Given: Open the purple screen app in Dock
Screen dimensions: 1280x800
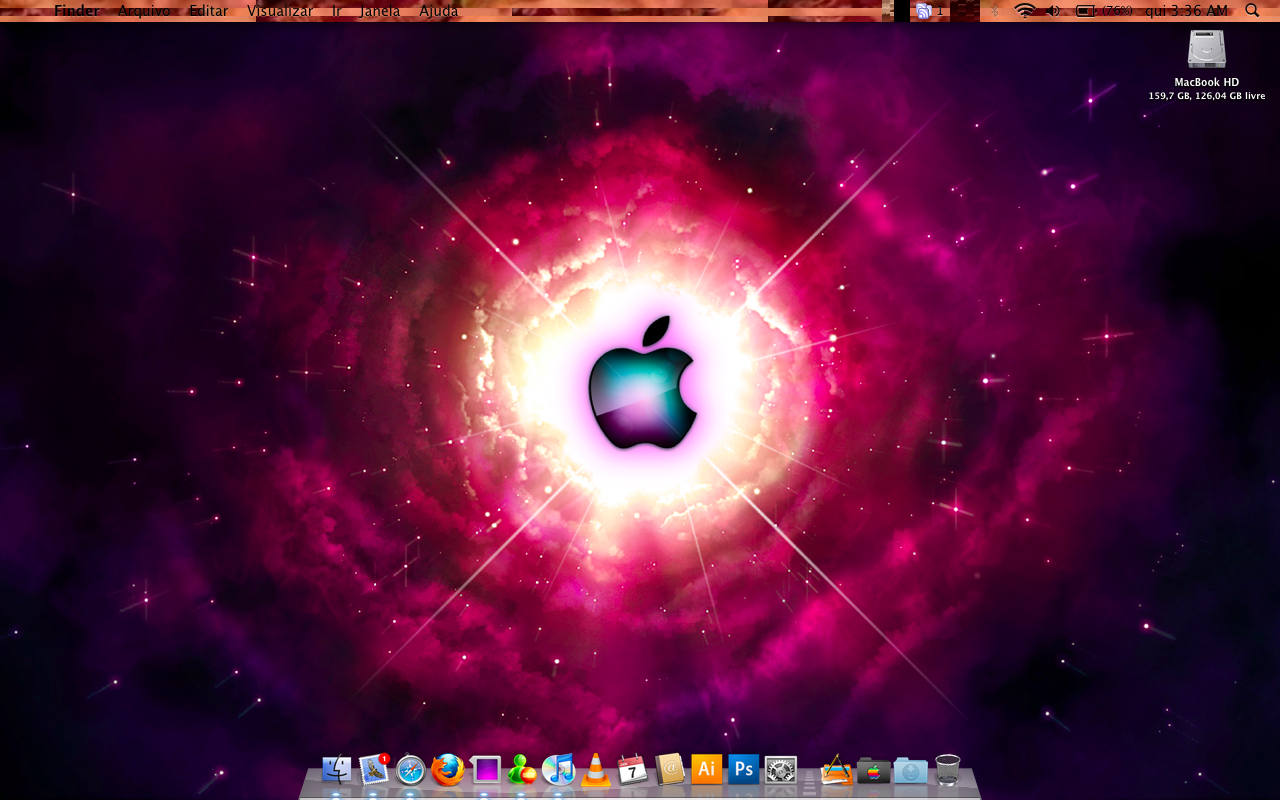Looking at the screenshot, I should pyautogui.click(x=485, y=770).
